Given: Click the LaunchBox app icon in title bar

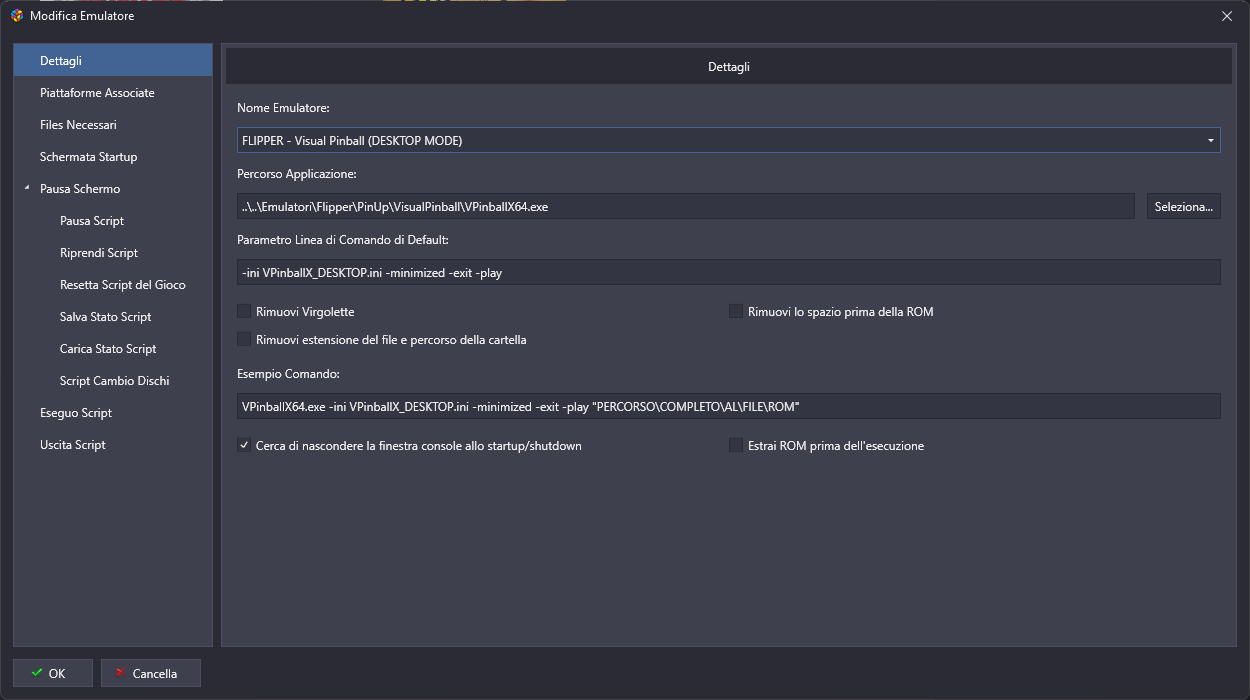Looking at the screenshot, I should (x=16, y=16).
